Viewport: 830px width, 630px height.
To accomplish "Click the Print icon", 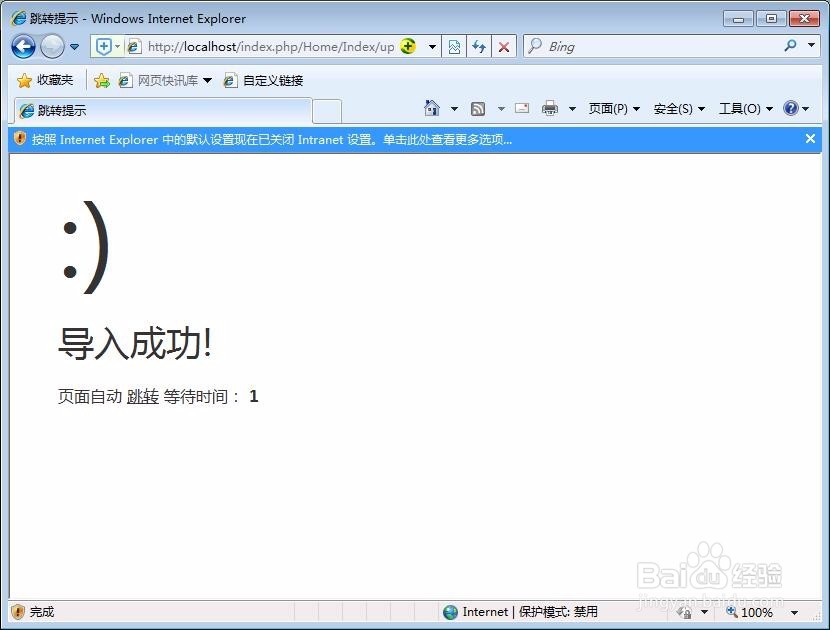I will click(548, 108).
